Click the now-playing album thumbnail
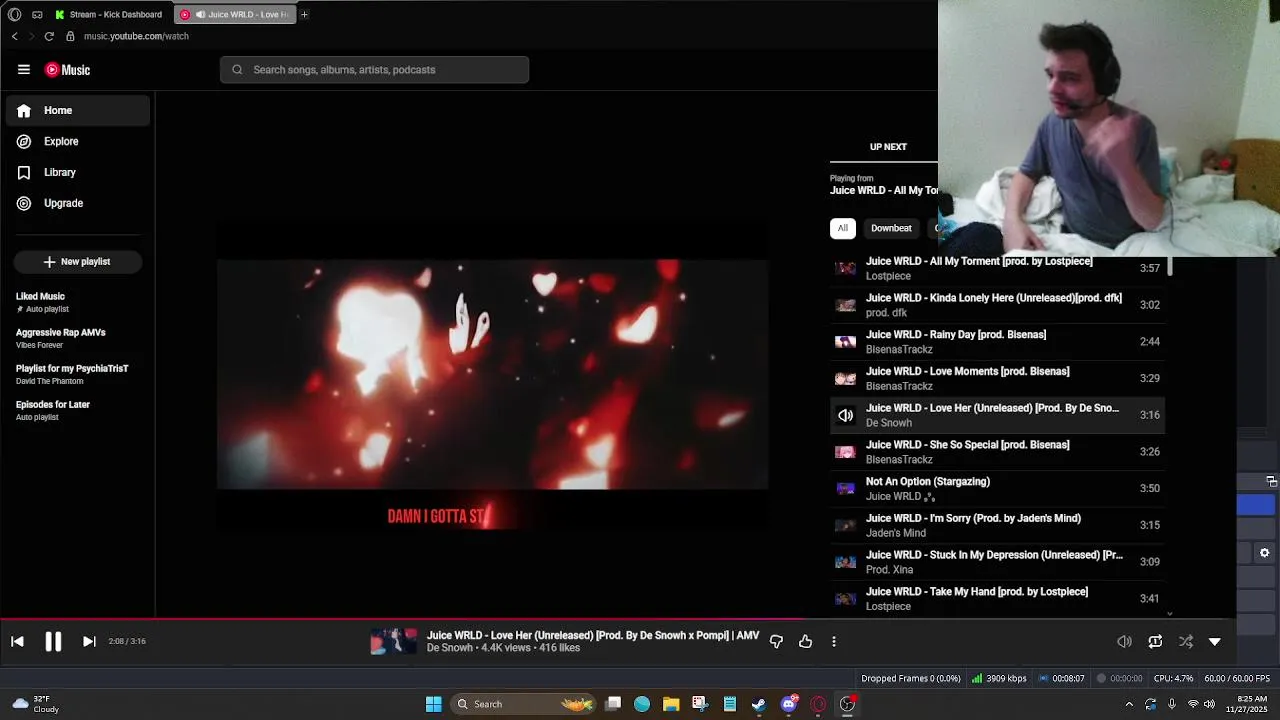 click(x=394, y=641)
